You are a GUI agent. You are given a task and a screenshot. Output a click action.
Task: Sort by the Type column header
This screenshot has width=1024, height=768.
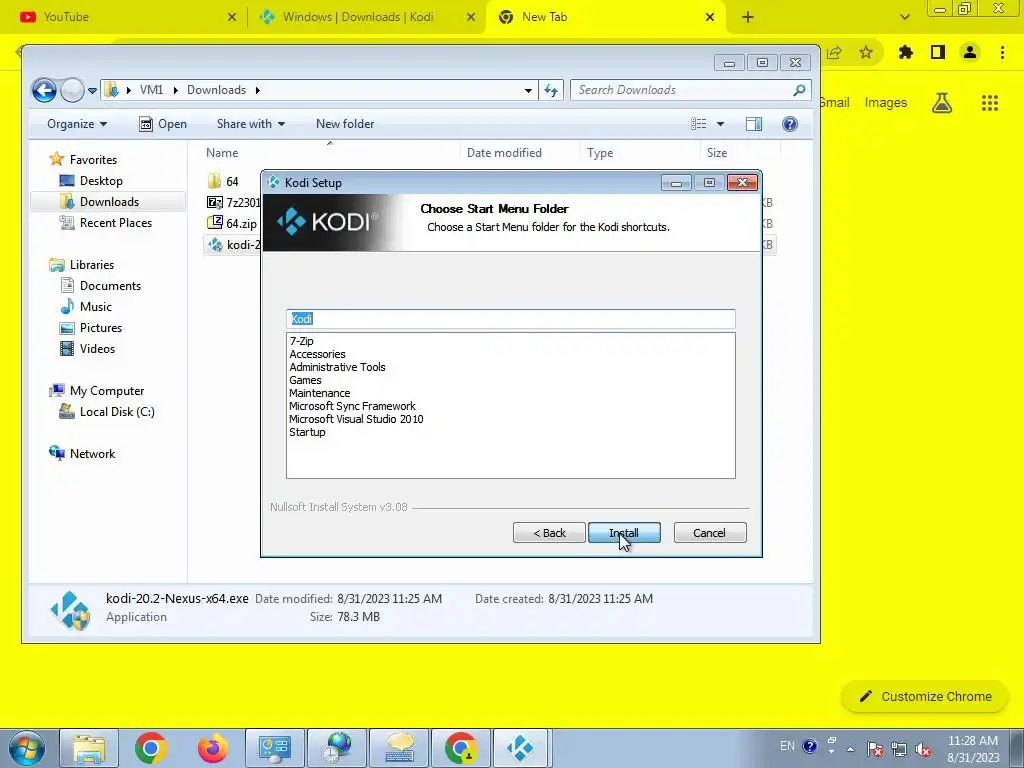(600, 153)
